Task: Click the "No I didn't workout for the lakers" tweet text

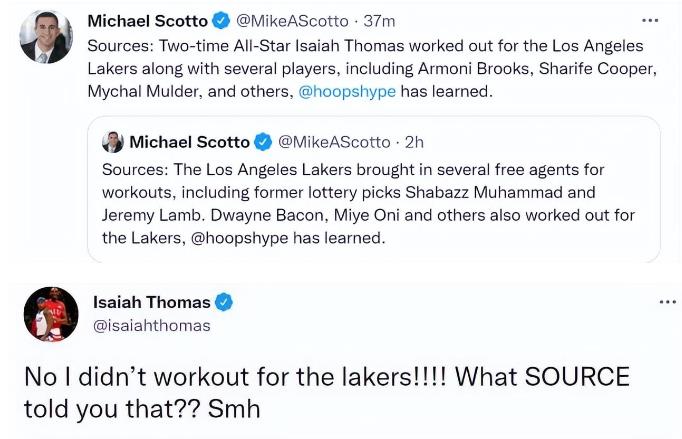Action: point(326,392)
